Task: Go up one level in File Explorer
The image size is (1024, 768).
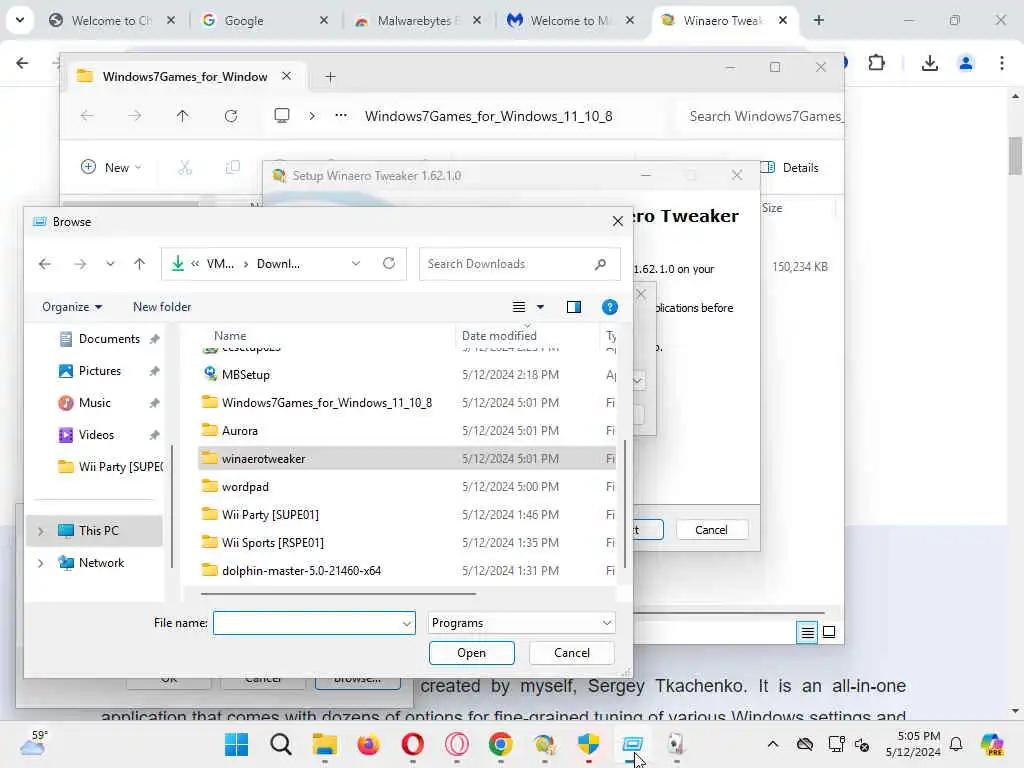Action: pyautogui.click(x=182, y=116)
